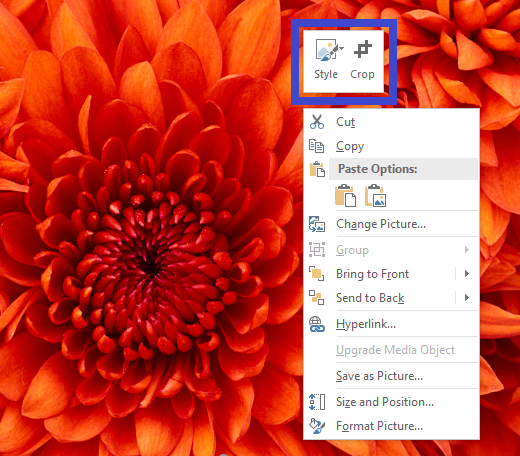The width and height of the screenshot is (520, 456).
Task: Choose the paste as Picture icon
Action: (375, 196)
